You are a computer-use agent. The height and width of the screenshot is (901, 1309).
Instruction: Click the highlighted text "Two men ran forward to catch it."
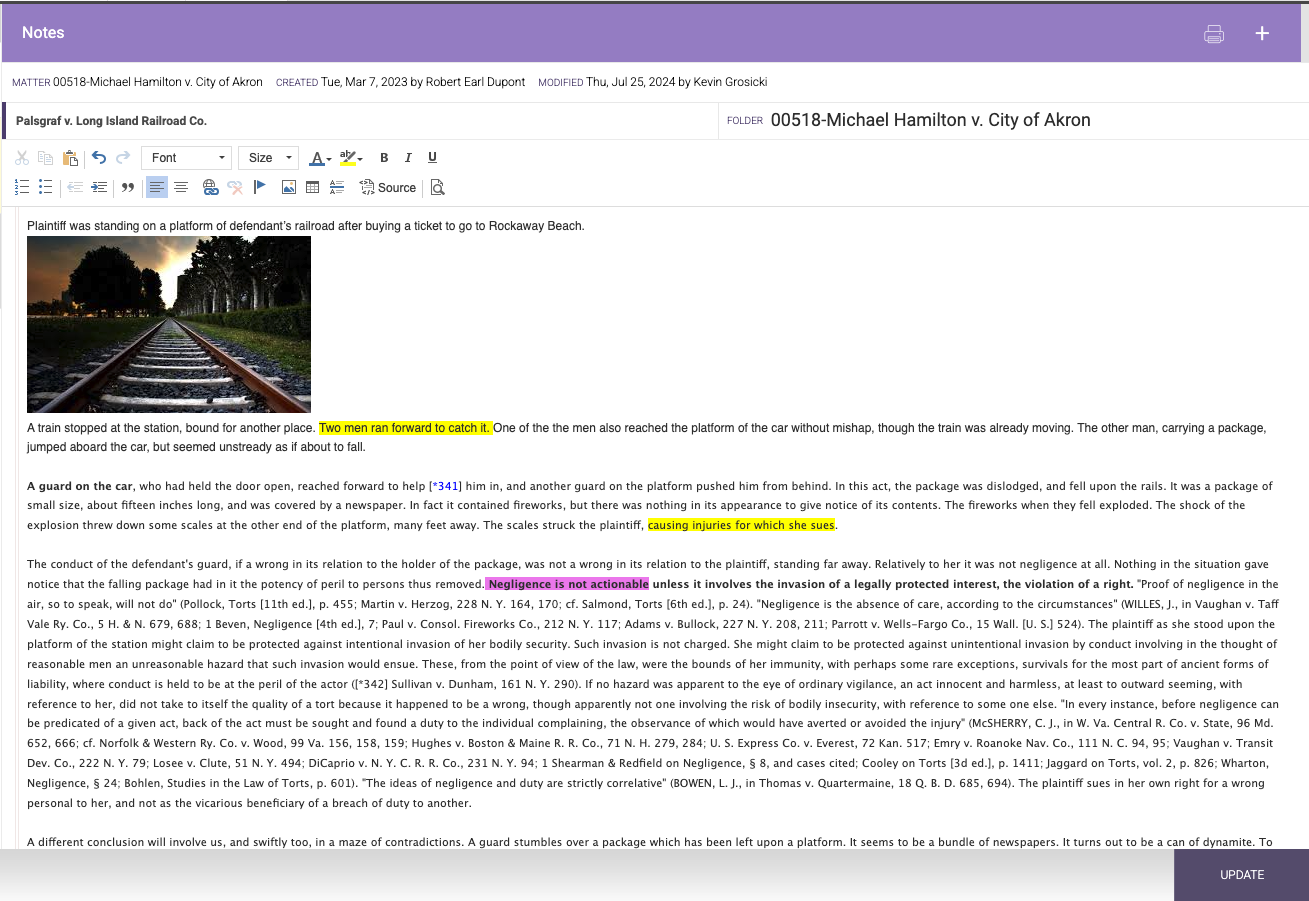coord(405,428)
